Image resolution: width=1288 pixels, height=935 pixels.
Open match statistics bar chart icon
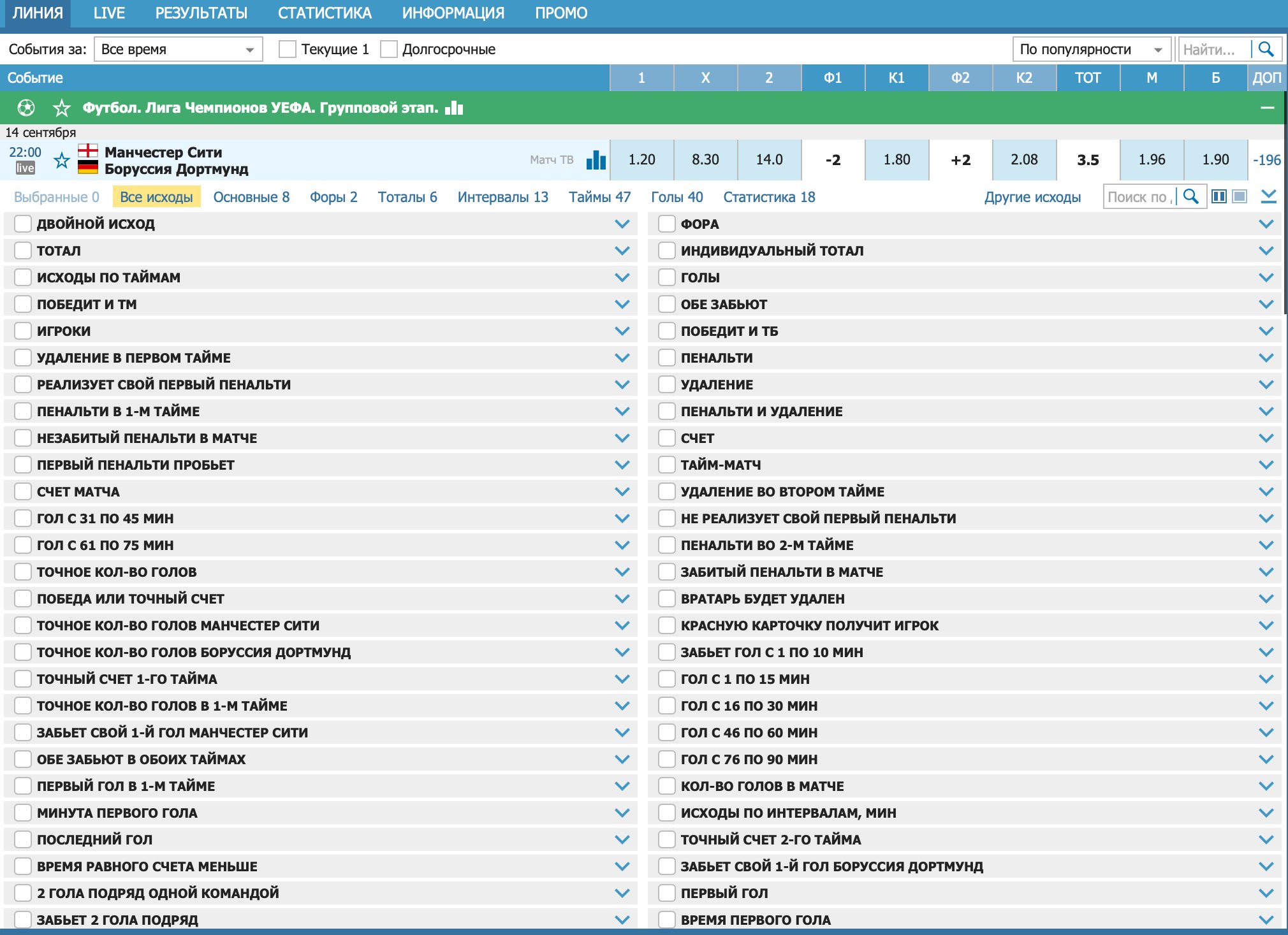click(x=596, y=160)
